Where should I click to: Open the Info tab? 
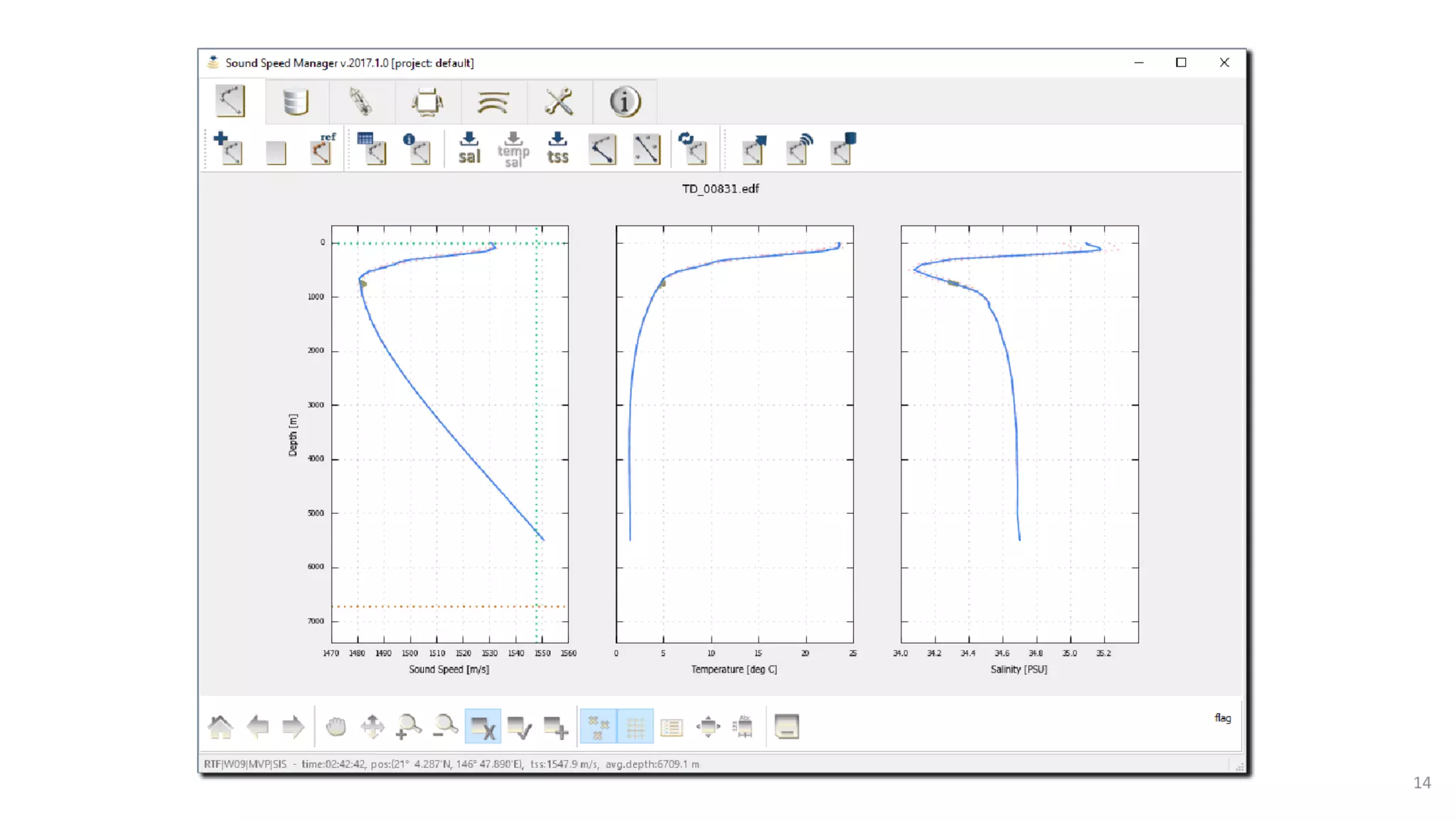(625, 102)
